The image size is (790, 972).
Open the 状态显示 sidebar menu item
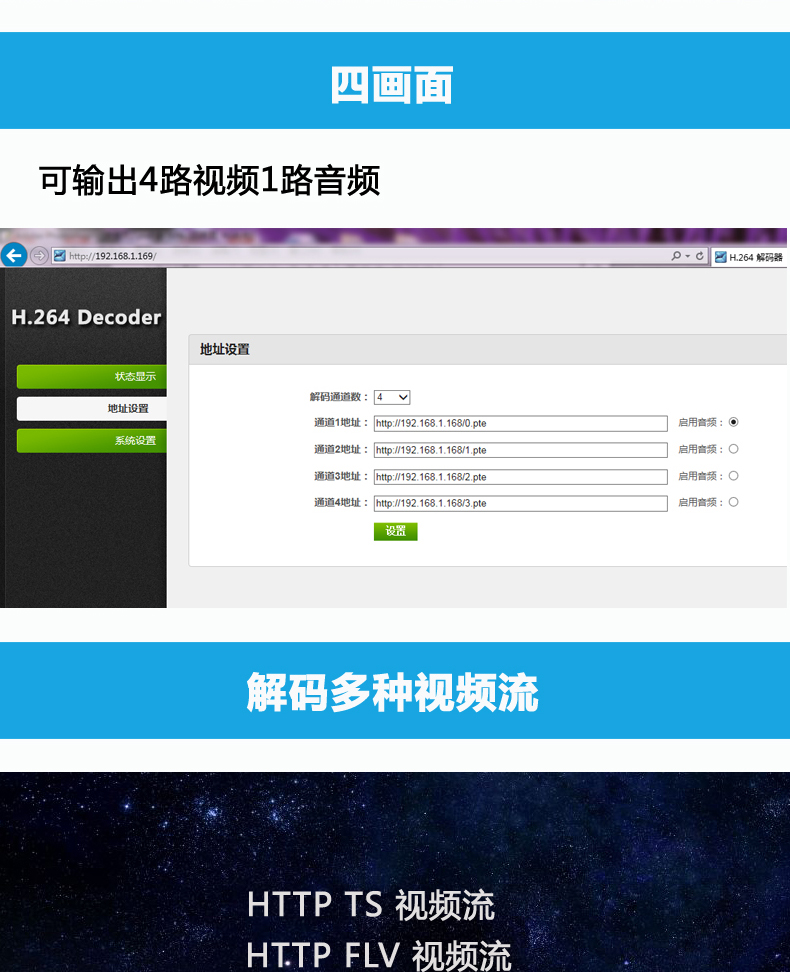(x=91, y=377)
